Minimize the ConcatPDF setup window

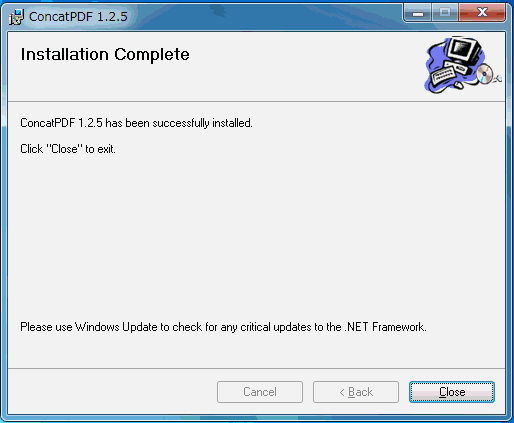point(418,13)
